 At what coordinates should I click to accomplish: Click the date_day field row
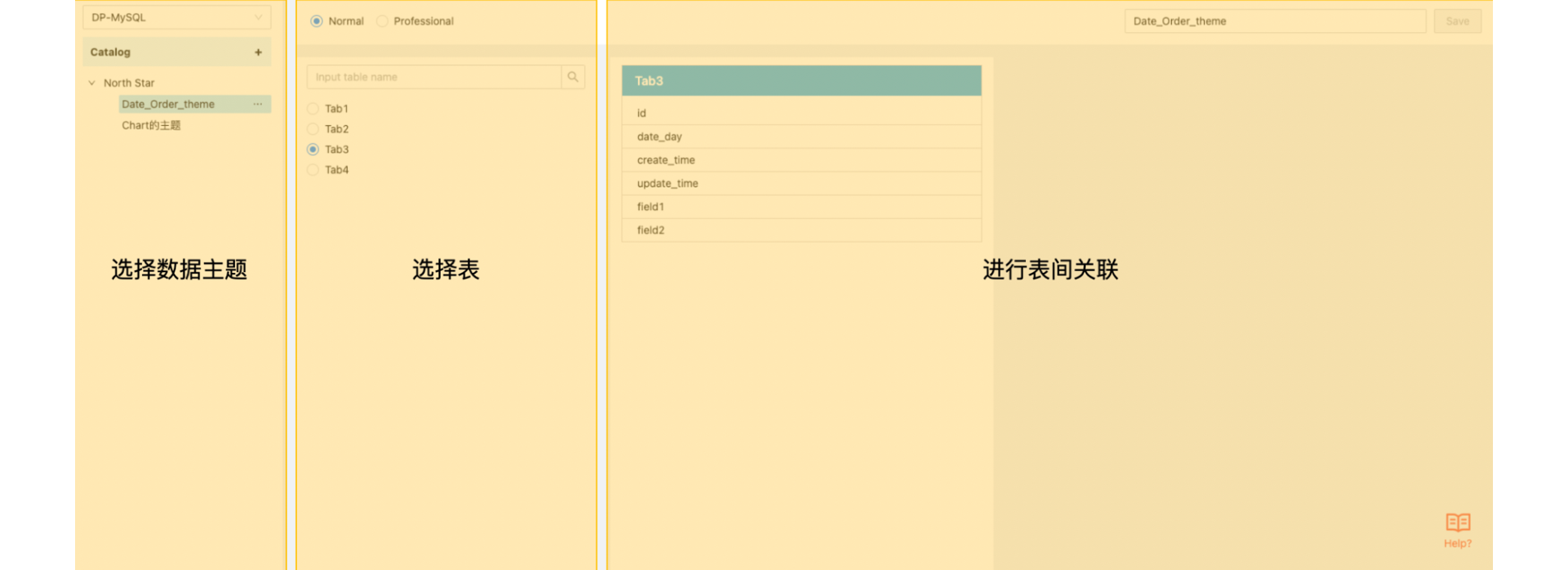(x=802, y=136)
